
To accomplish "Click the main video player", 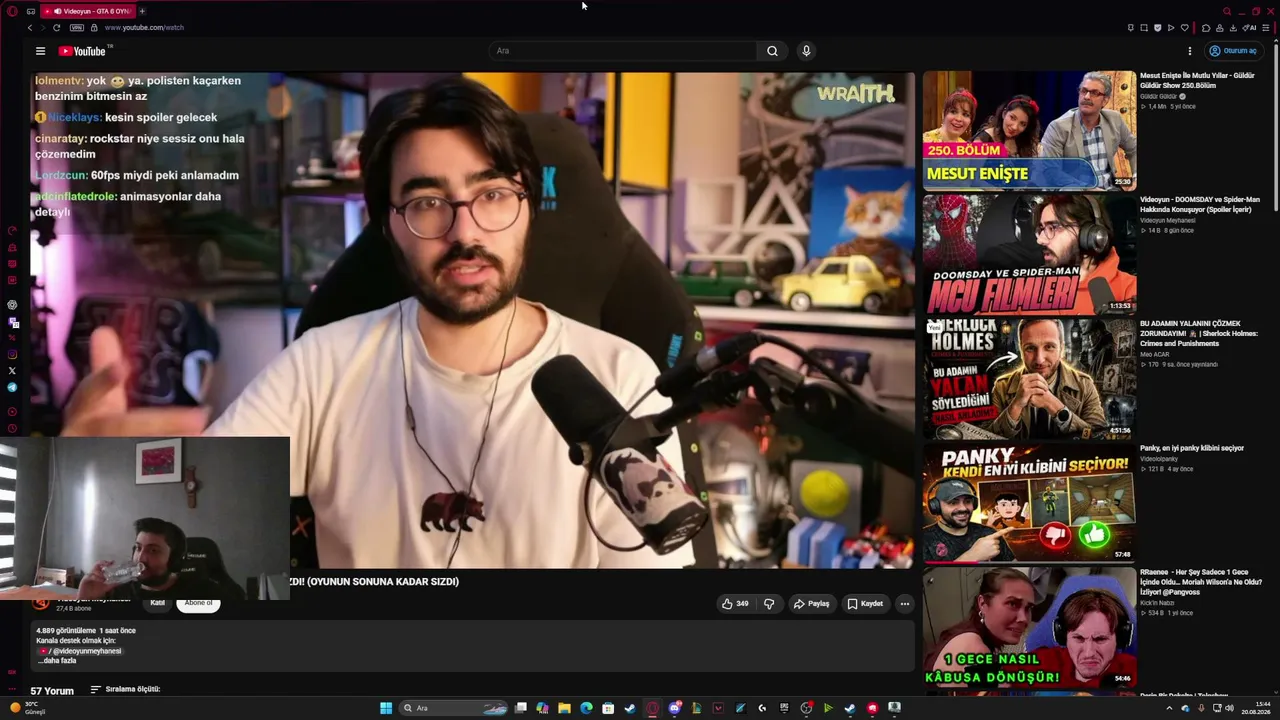I will tap(474, 320).
